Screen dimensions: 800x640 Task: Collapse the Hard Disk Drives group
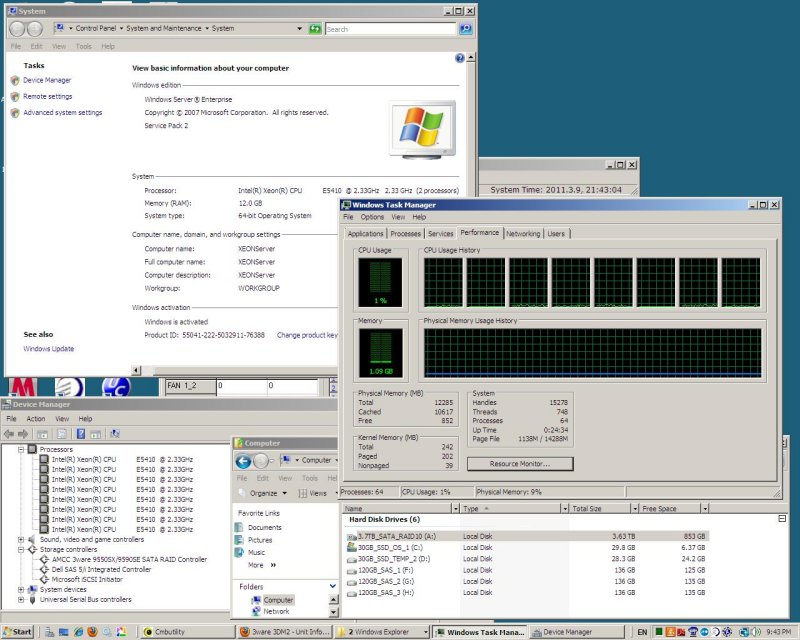point(782,519)
